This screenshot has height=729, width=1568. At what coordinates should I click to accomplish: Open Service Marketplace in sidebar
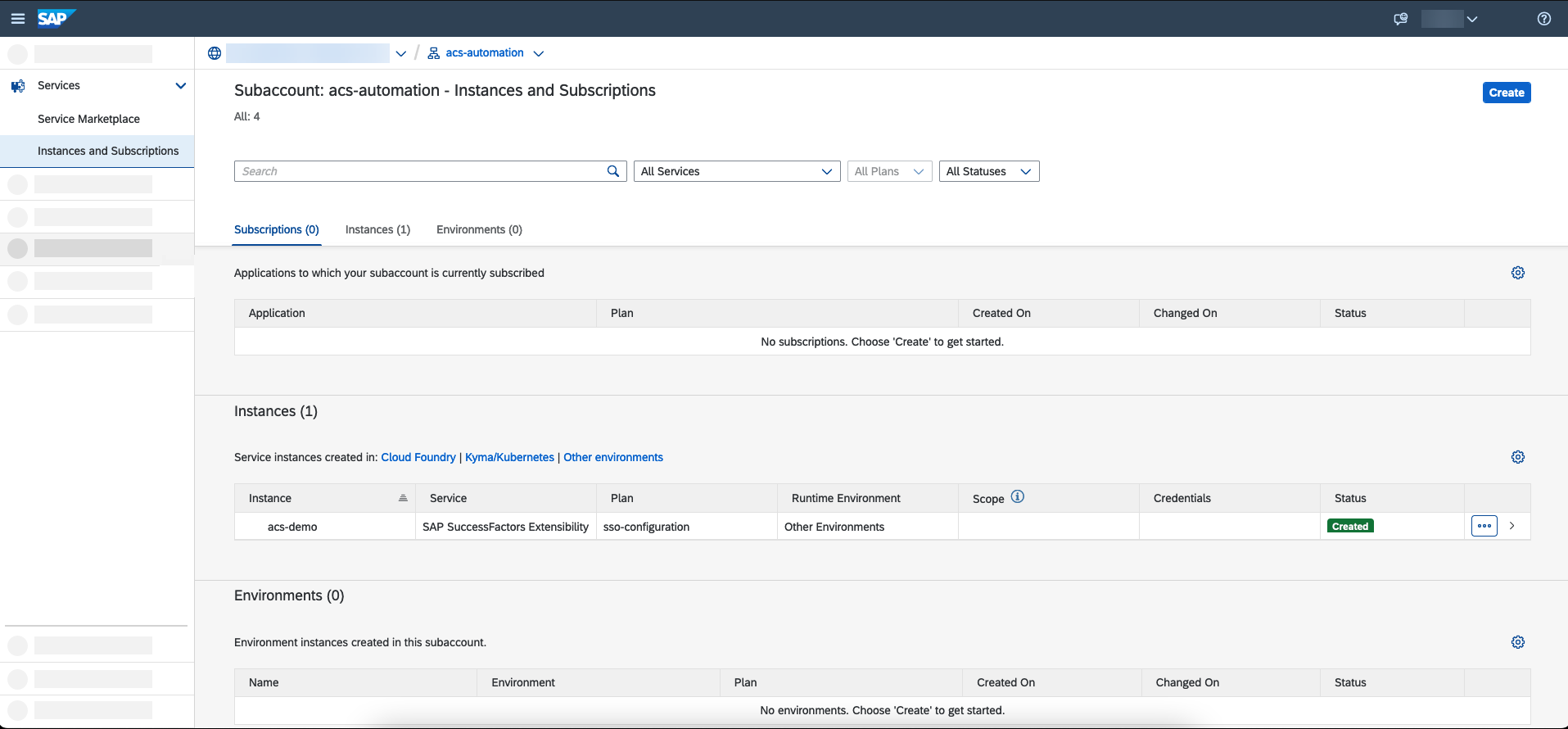[x=88, y=119]
